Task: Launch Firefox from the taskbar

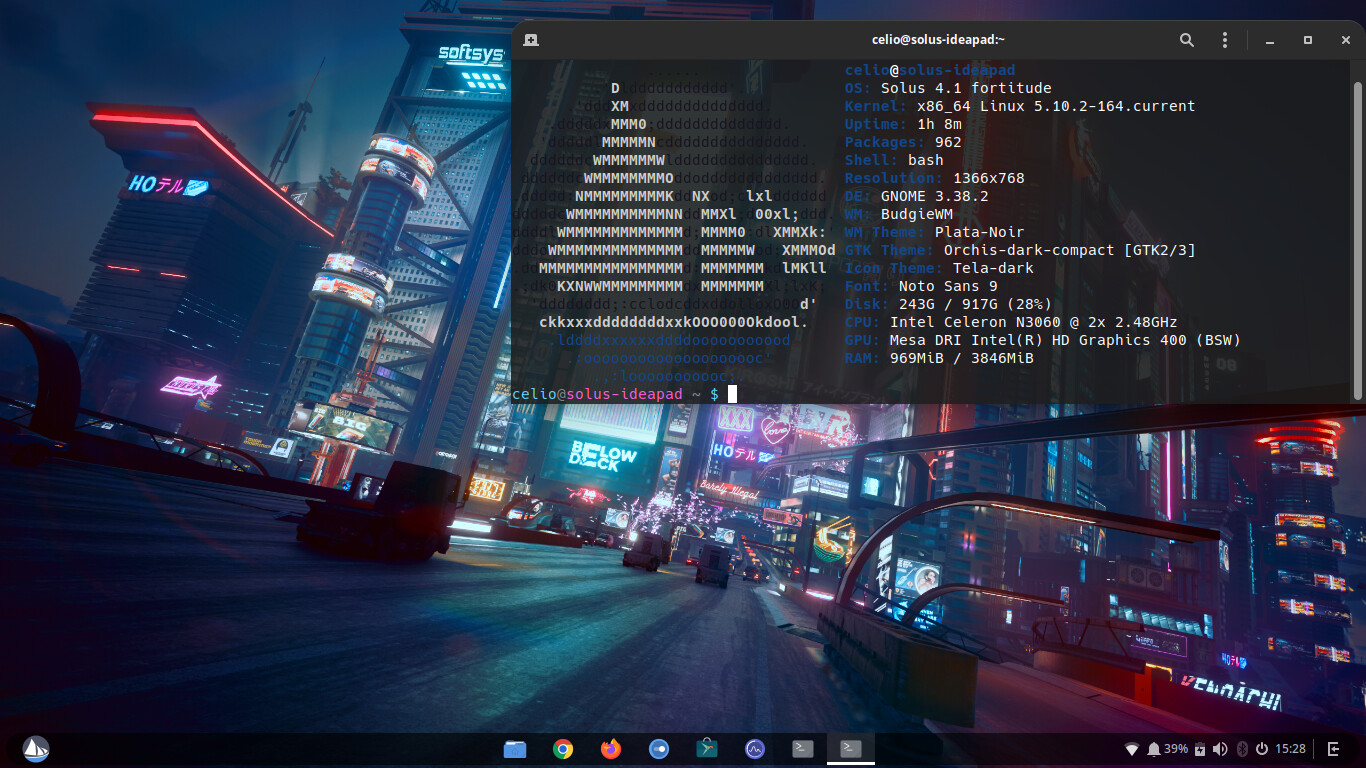Action: pos(611,748)
